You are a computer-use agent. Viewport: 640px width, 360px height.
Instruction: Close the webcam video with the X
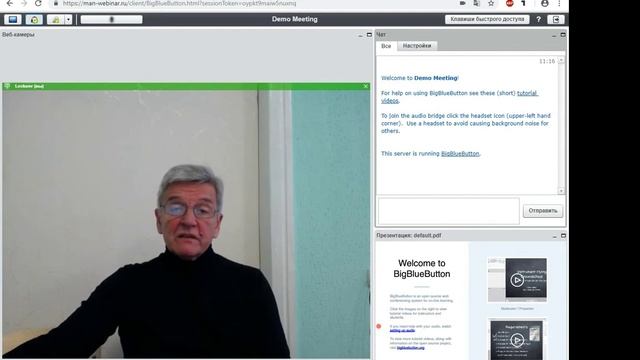point(366,86)
